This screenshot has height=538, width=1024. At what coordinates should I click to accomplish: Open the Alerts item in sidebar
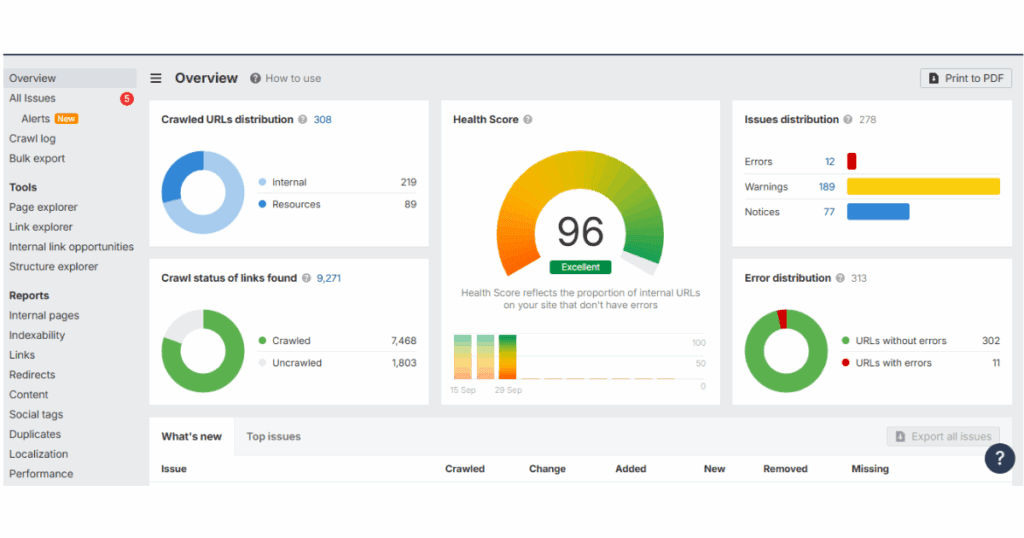[35, 118]
